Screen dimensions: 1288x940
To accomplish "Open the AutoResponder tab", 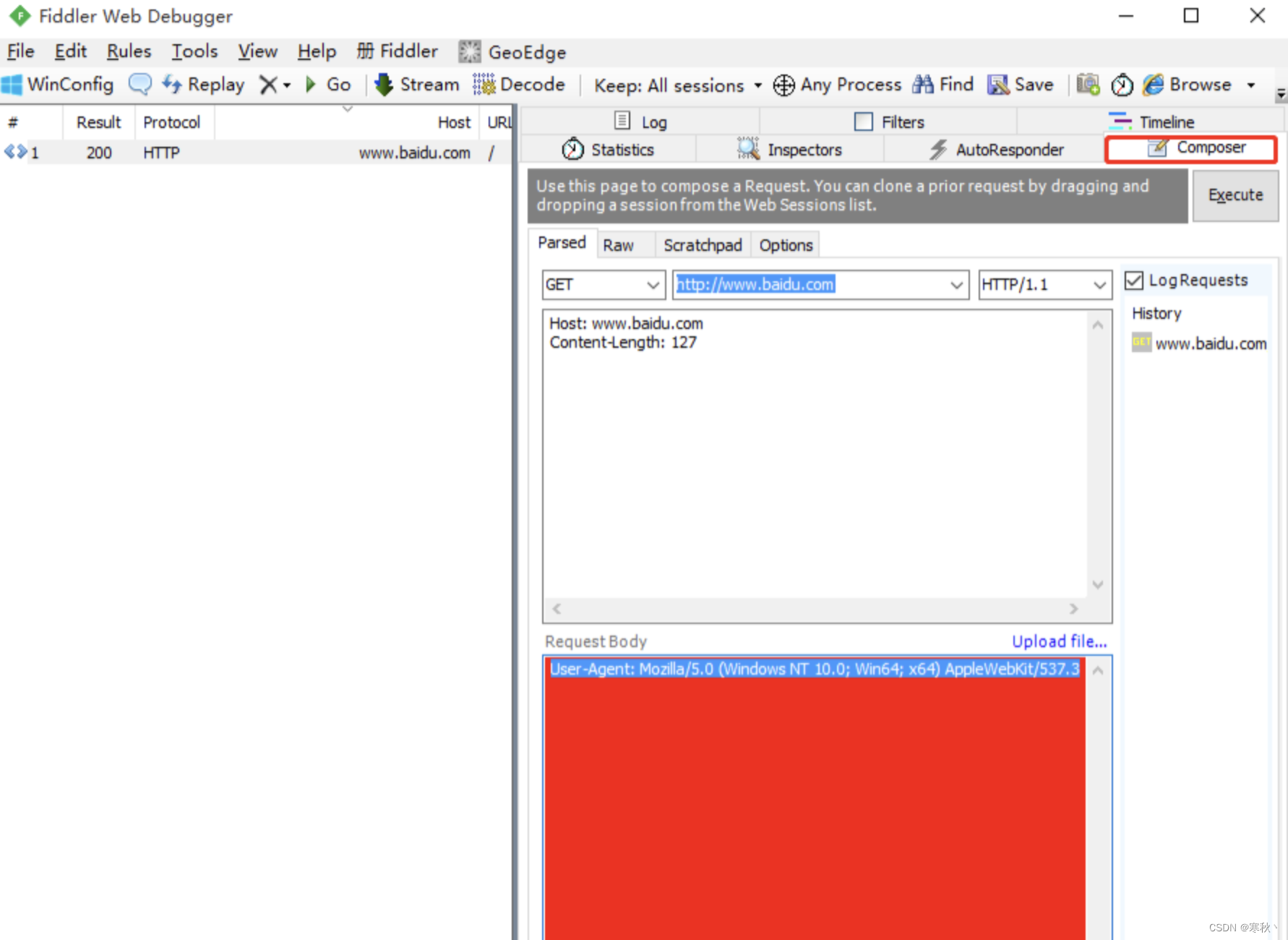I will (995, 150).
